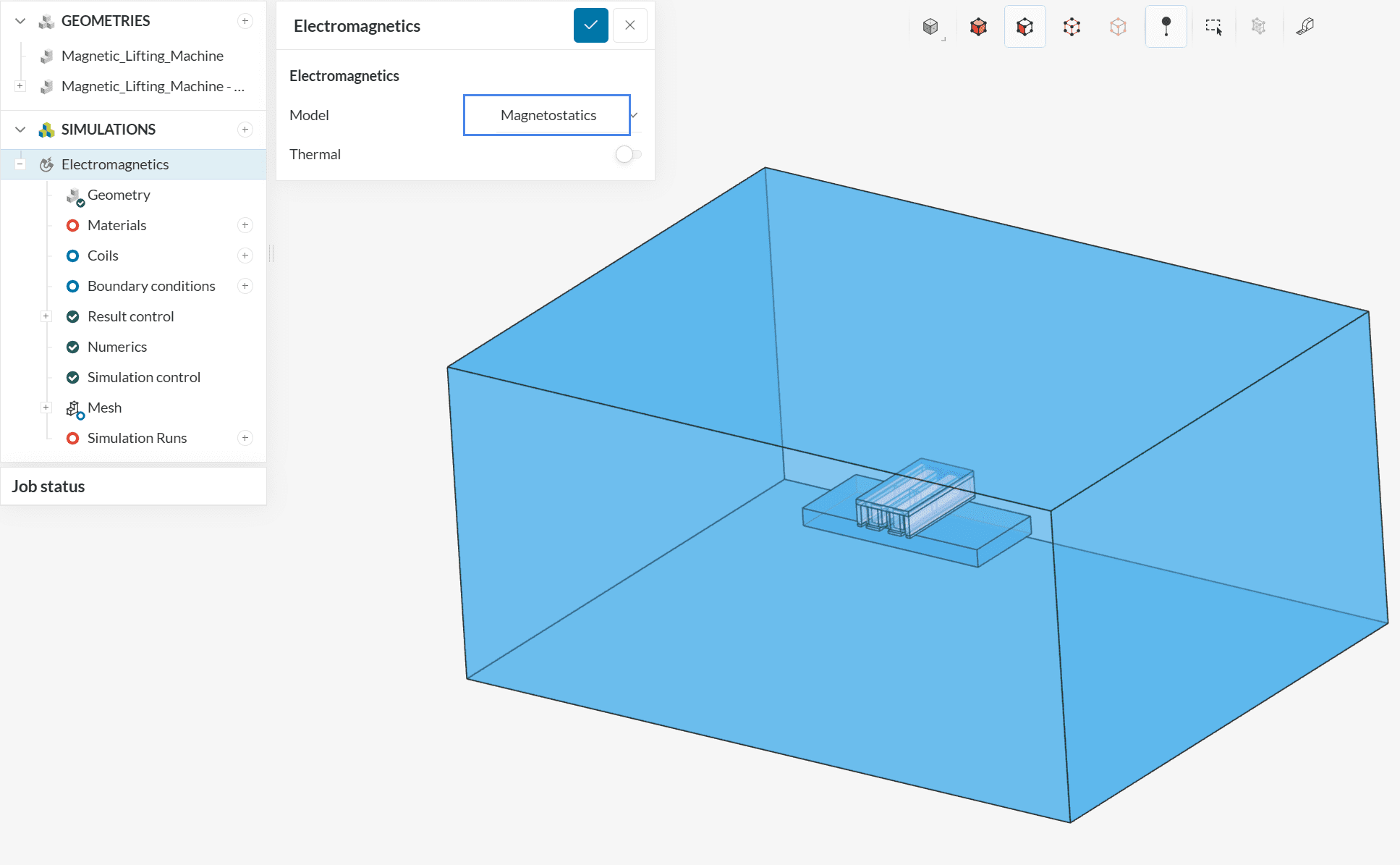Expand the Result control tree node
Screen dimensions: 1400x865
point(46,316)
